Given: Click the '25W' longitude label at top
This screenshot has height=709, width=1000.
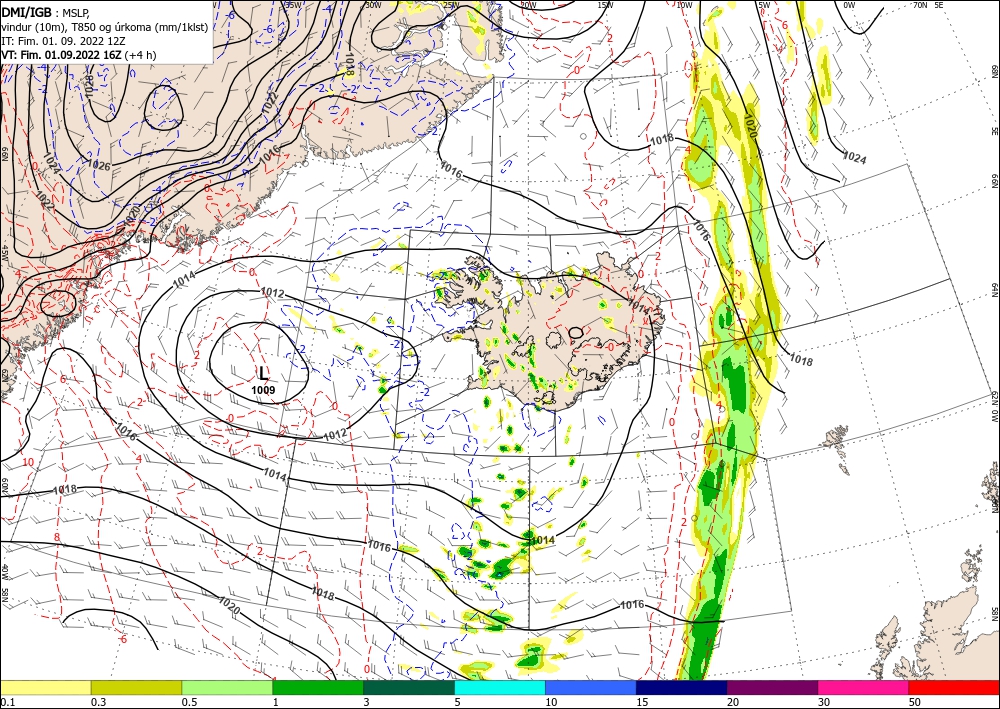Looking at the screenshot, I should pos(451,5).
